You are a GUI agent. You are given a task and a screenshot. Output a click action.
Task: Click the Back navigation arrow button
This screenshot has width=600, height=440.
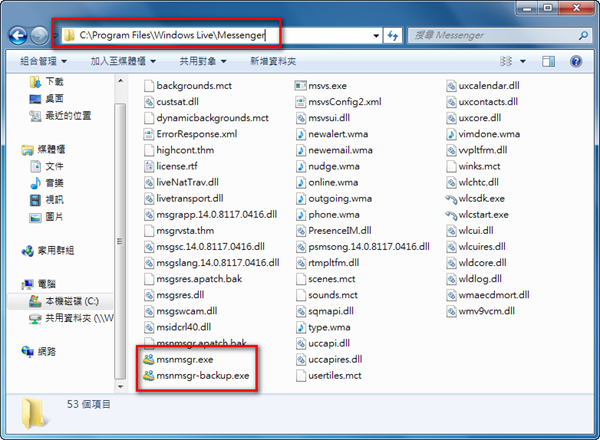coord(18,36)
